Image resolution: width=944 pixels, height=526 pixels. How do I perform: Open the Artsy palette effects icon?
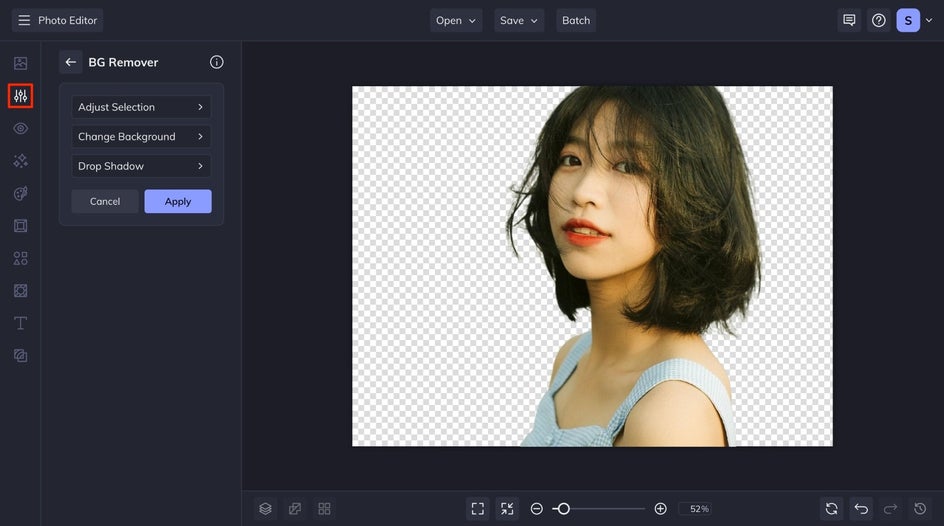pos(20,193)
